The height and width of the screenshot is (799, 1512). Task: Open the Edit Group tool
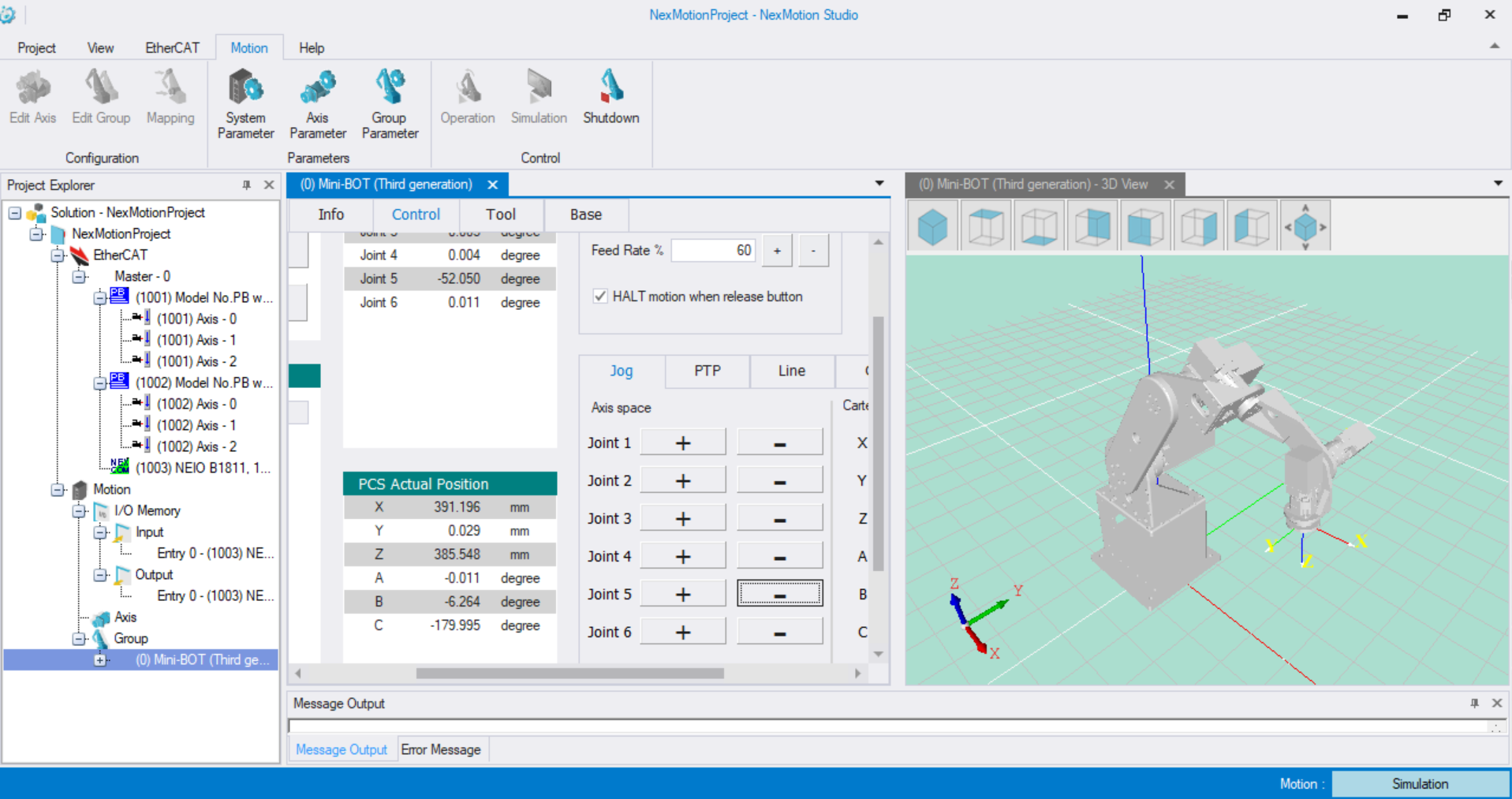[101, 96]
